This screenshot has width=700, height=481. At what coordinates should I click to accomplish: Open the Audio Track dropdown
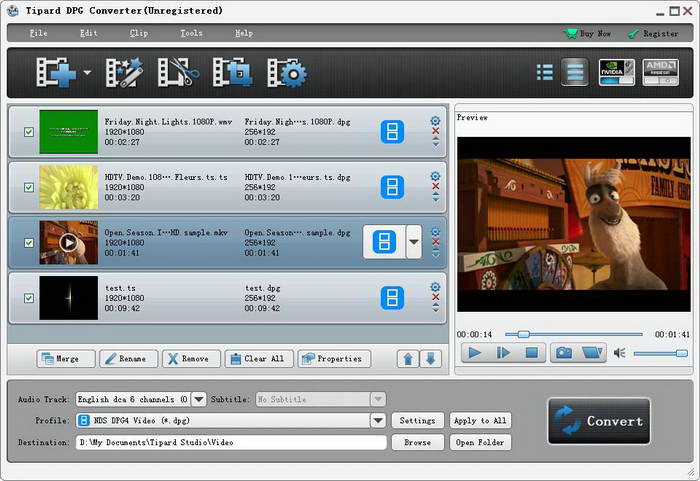(199, 399)
